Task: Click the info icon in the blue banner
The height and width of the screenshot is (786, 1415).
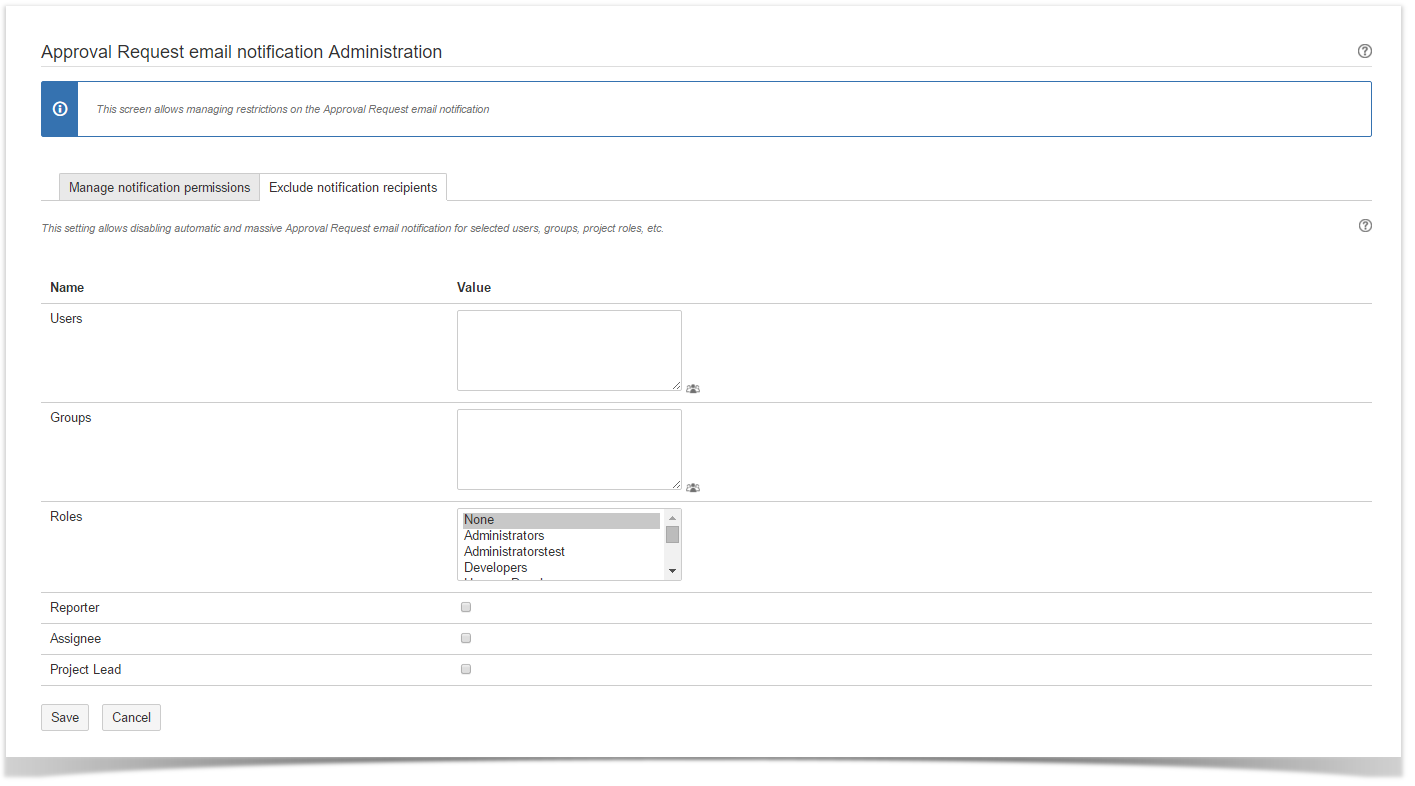Action: coord(60,109)
